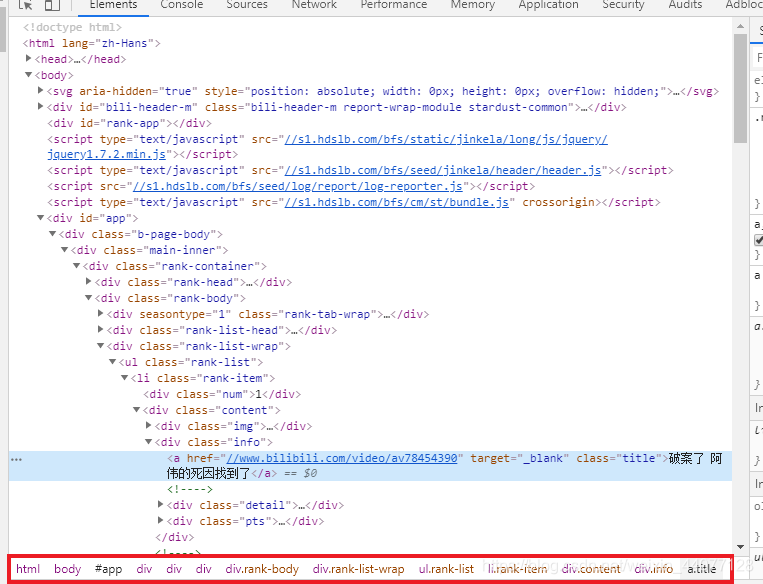This screenshot has height=584, width=763.
Task: Open the Application tab
Action: click(x=548, y=5)
